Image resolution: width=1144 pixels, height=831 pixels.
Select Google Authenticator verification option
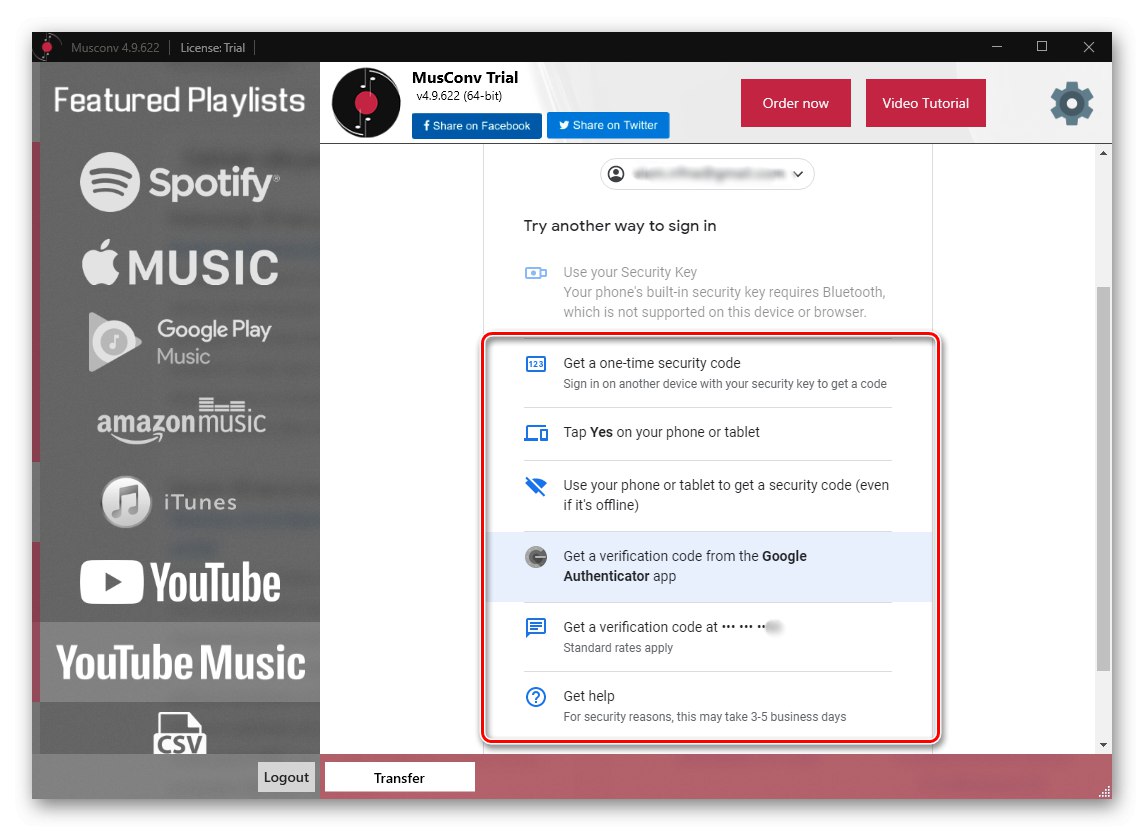coord(709,567)
